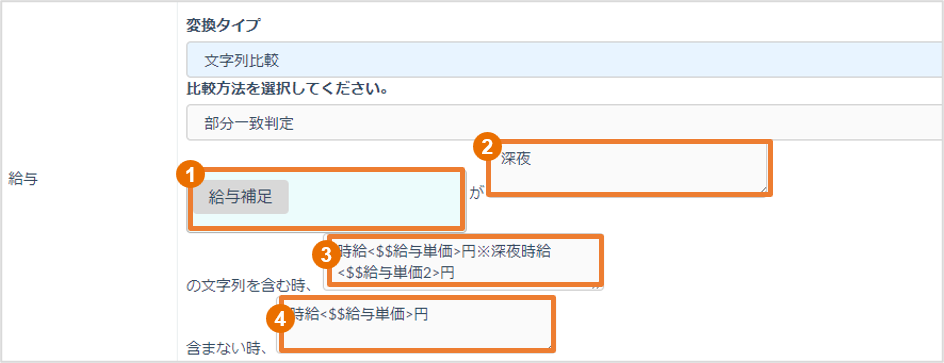Screen dimensions: 944x363
Task: Click empty space beside the 給与補足 chip
Action: 373,199
